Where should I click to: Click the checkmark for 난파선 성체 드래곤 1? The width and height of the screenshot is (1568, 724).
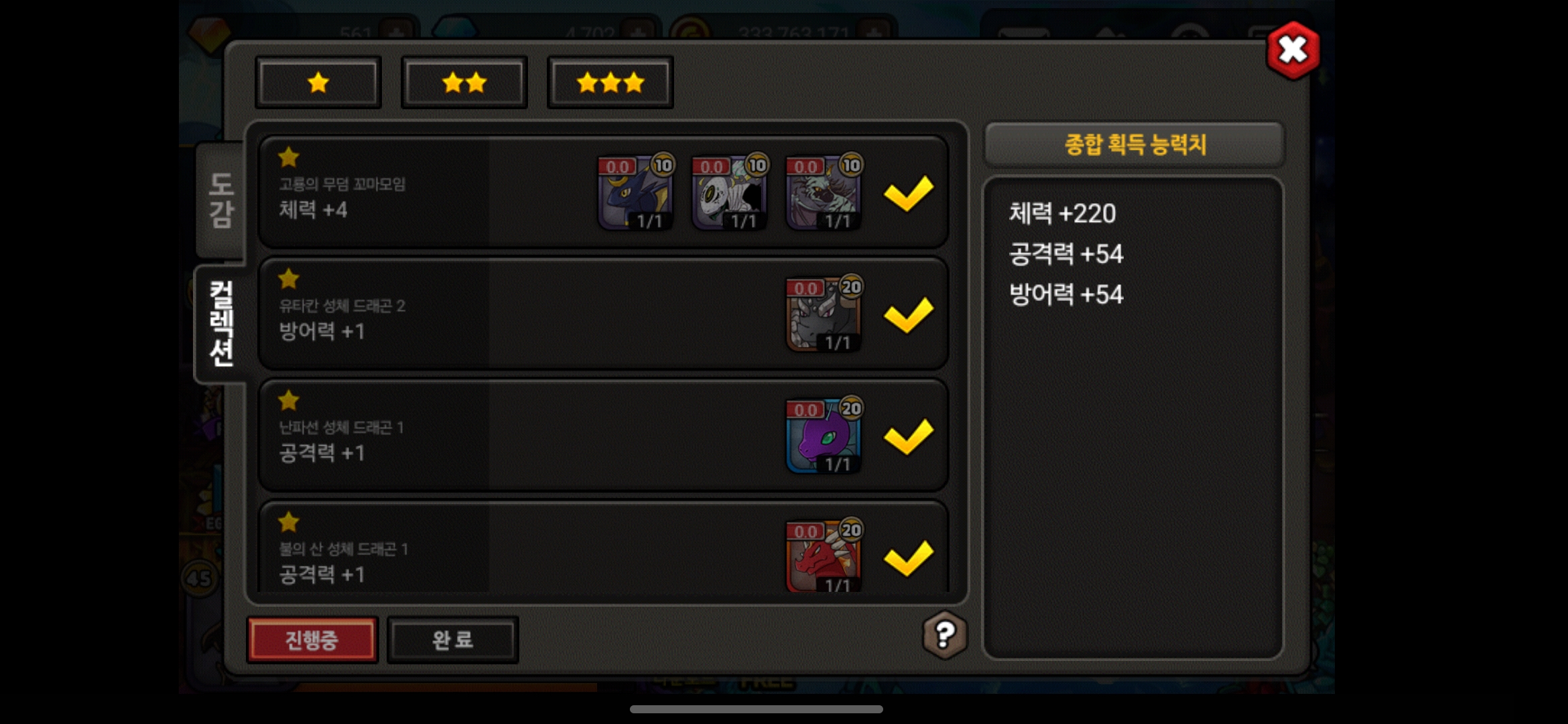click(908, 436)
